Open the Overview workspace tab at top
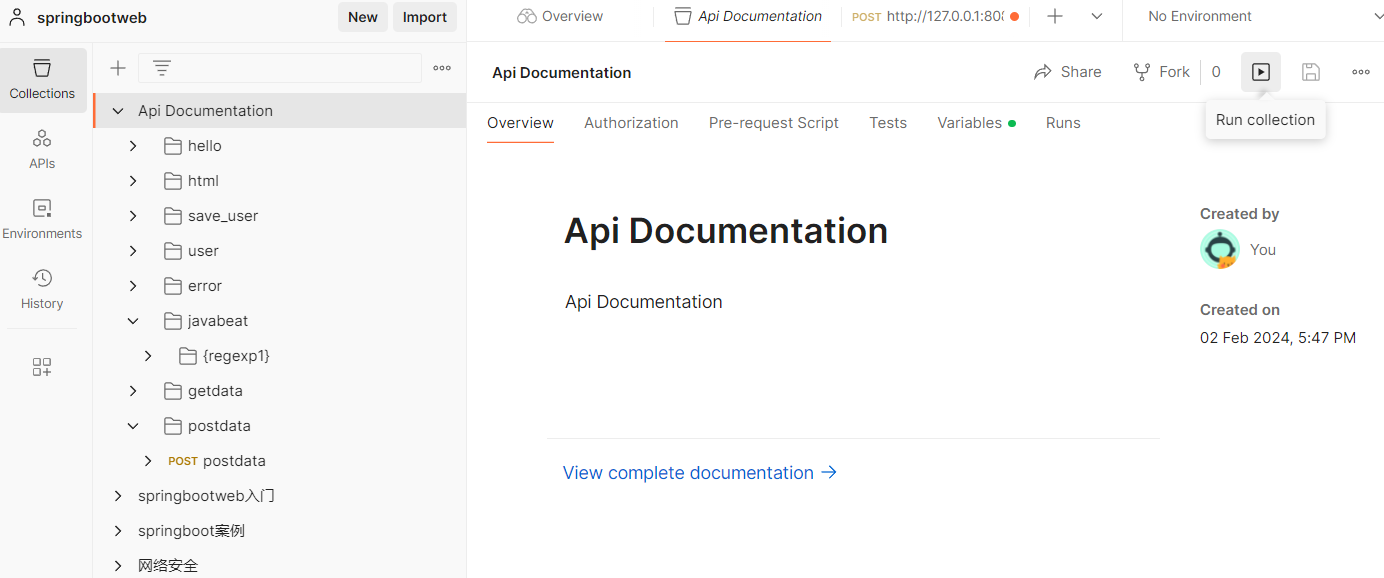Image resolution: width=1384 pixels, height=578 pixels. [x=560, y=16]
